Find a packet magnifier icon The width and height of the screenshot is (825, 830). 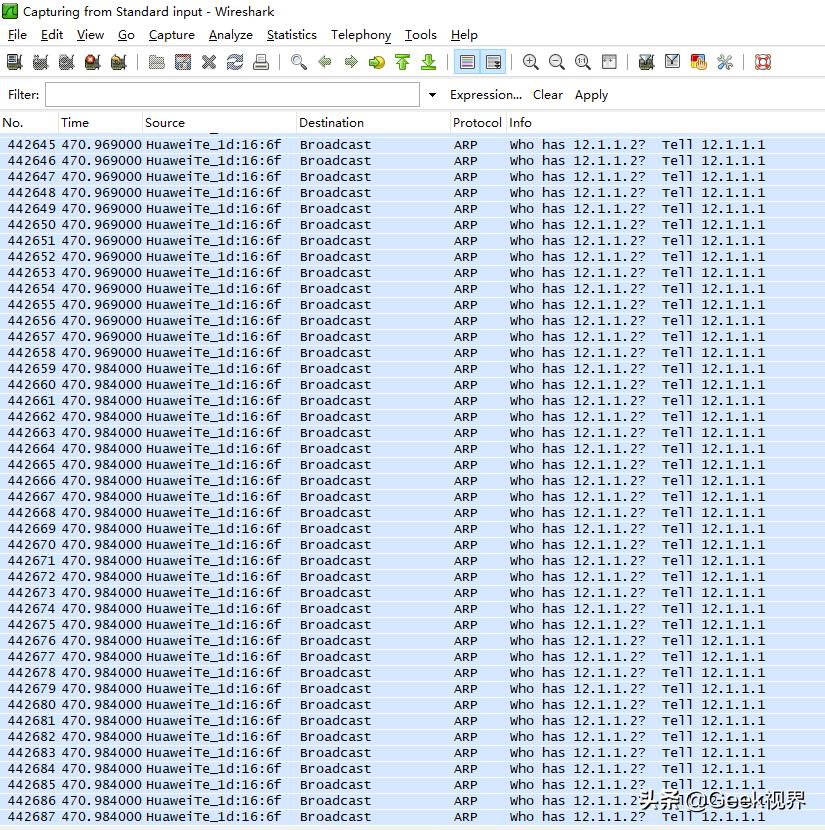tap(299, 62)
